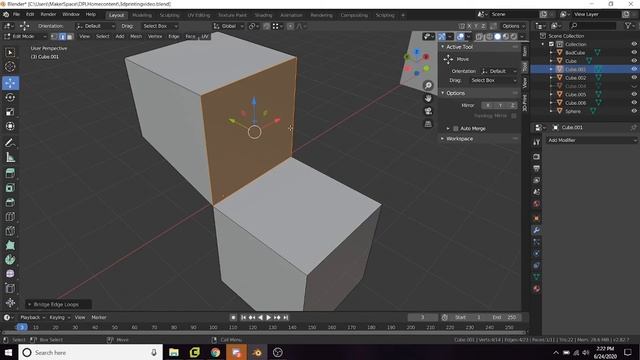Expand the Bridge Edge Loops operator panel
Image resolution: width=640 pixels, height=360 pixels.
(29, 304)
